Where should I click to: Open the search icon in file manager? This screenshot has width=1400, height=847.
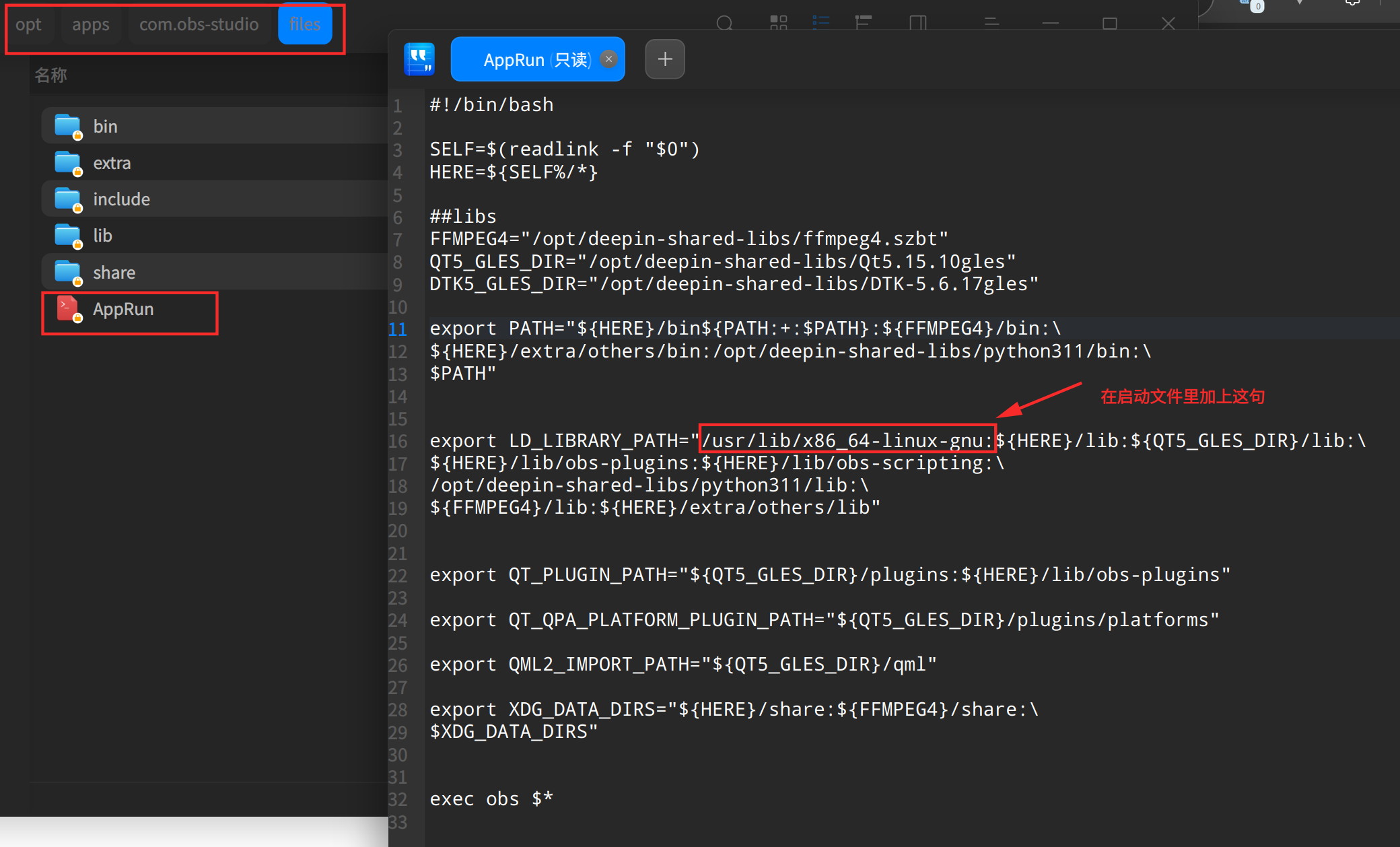coord(725,24)
